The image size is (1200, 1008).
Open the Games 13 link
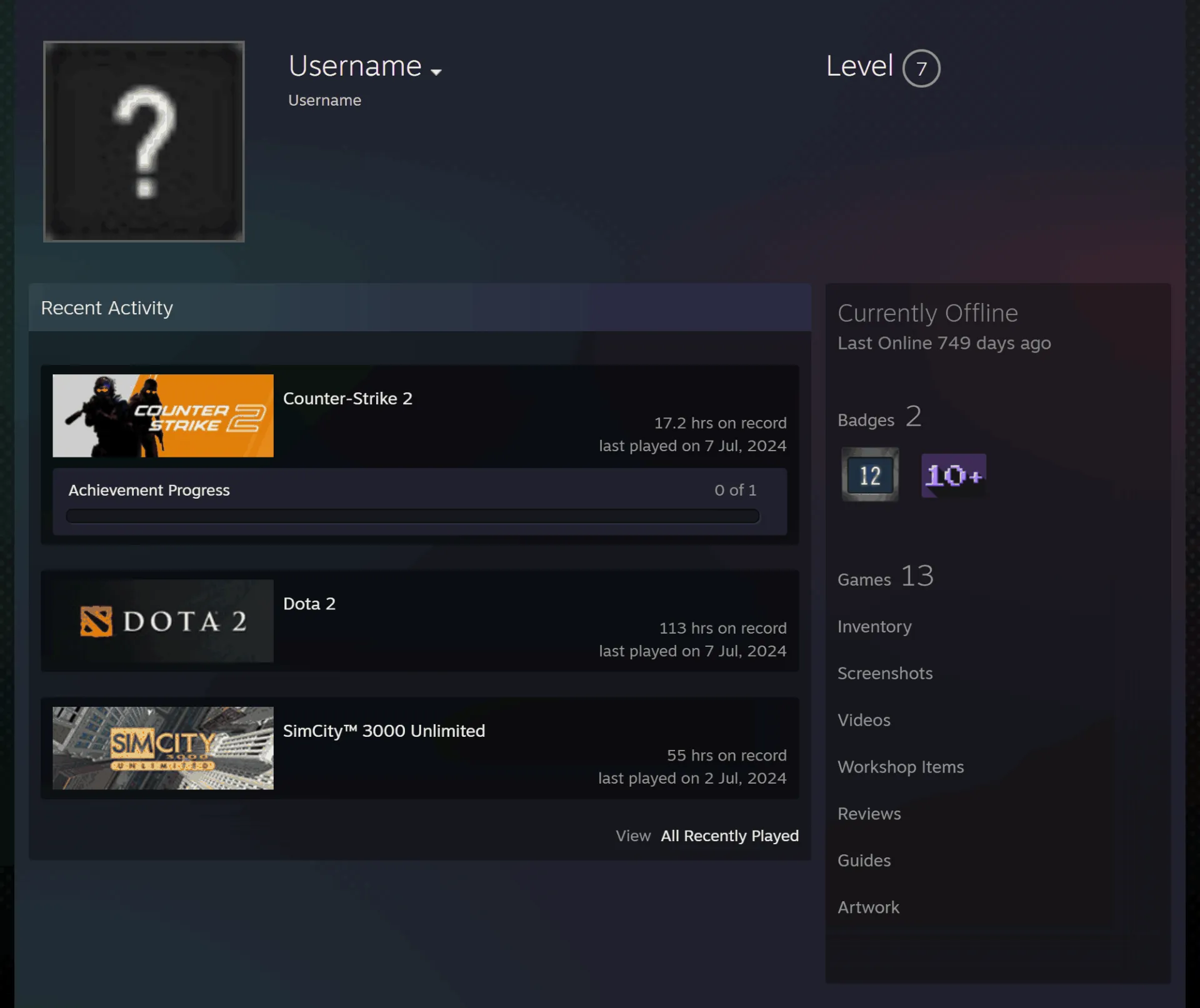pos(886,576)
